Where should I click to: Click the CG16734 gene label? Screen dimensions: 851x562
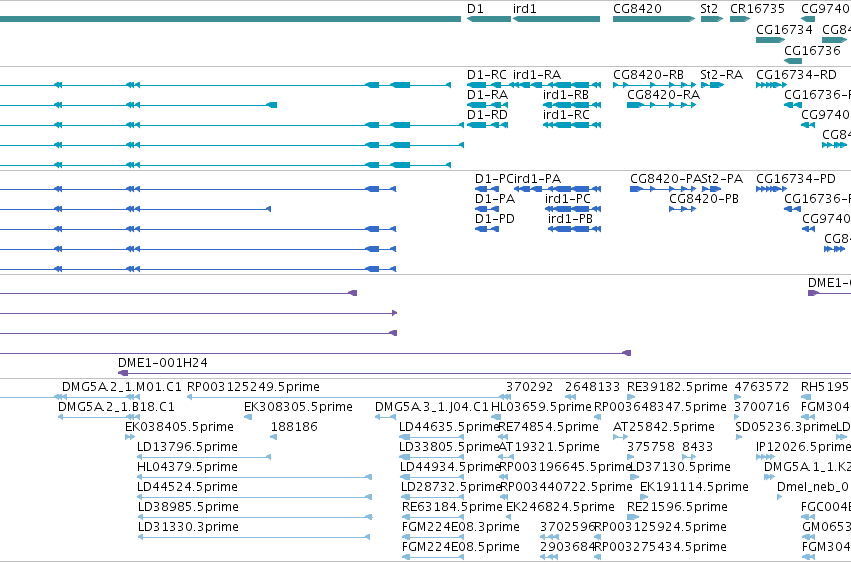[784, 30]
